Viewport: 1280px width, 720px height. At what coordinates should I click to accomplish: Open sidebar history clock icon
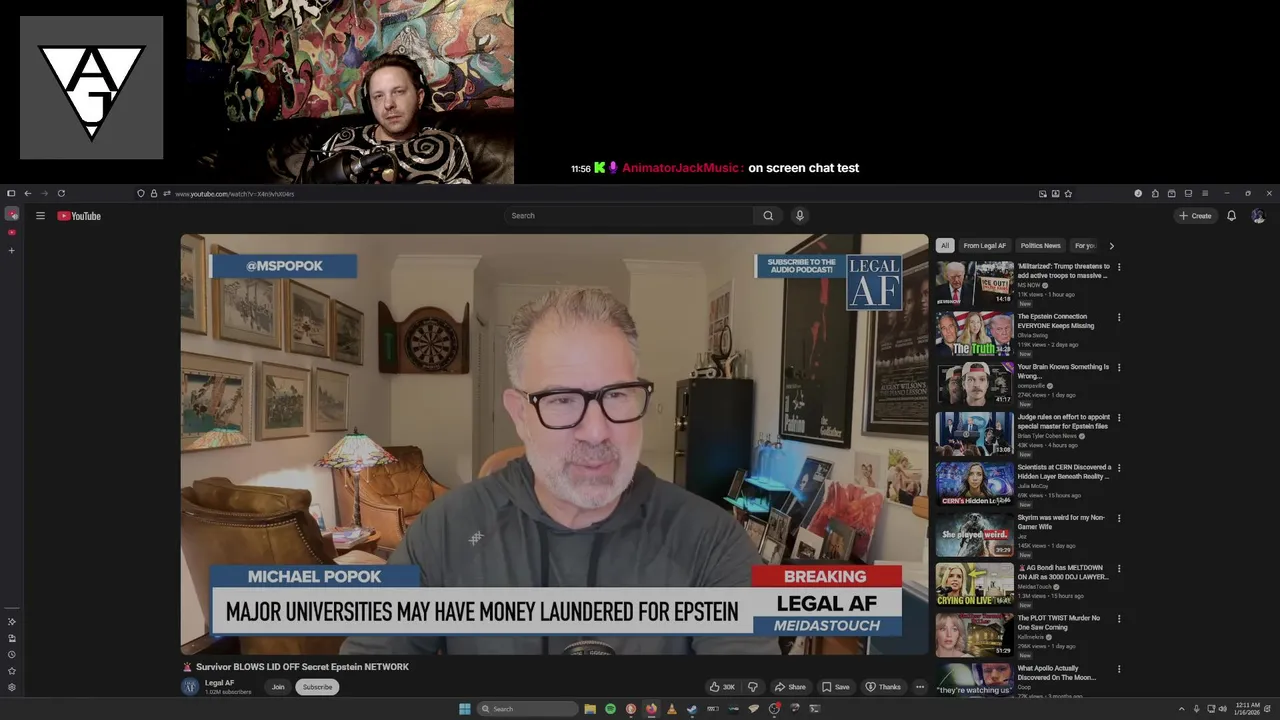(12, 654)
